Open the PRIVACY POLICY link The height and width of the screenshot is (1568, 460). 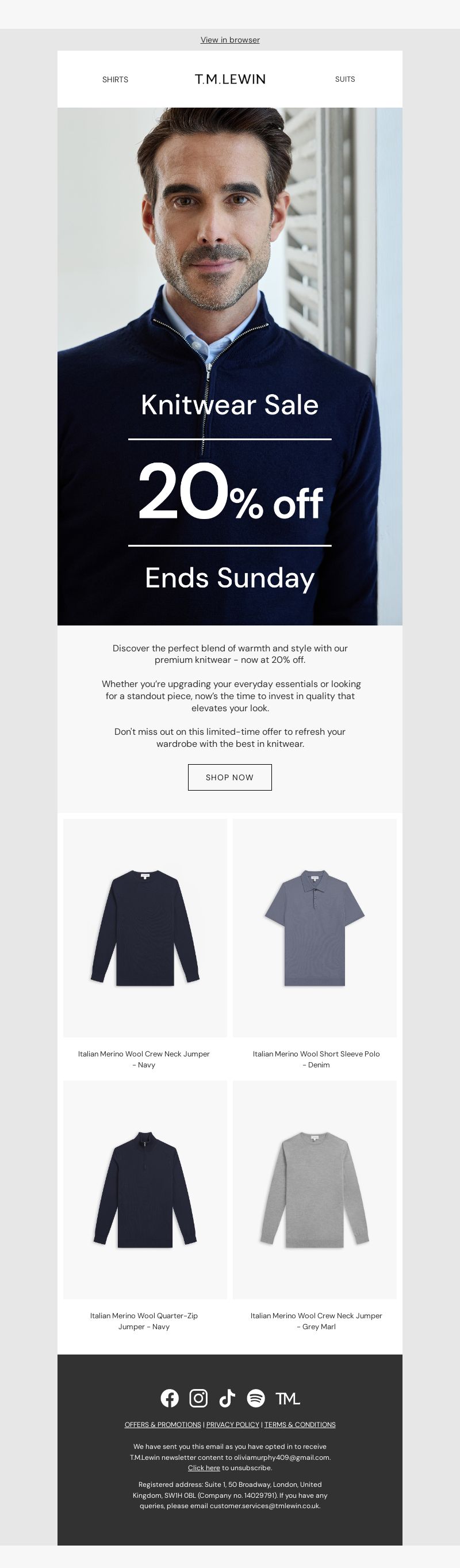pos(232,1425)
